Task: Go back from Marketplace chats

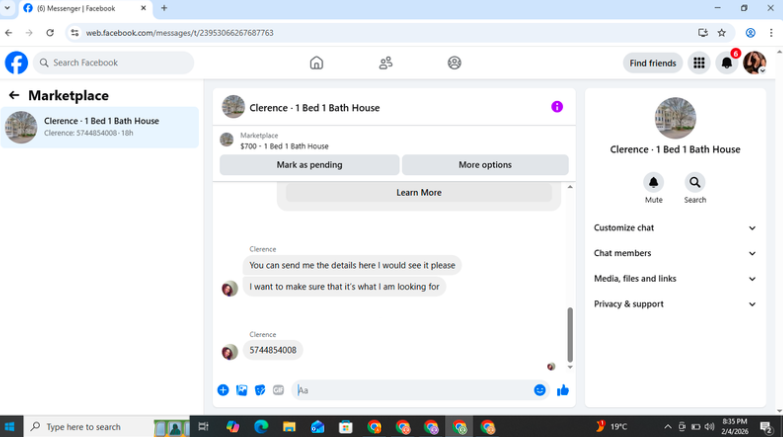Action: pyautogui.click(x=14, y=95)
